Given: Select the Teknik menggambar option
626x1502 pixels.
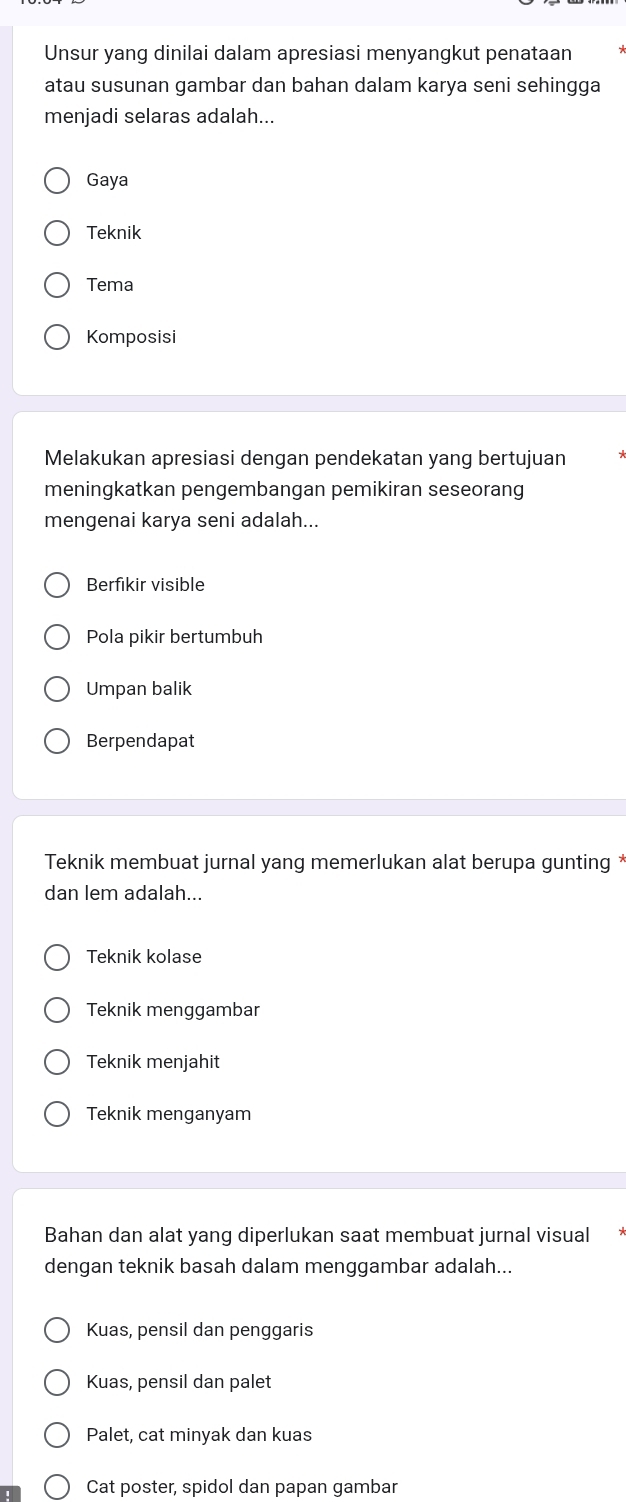Looking at the screenshot, I should (57, 1010).
